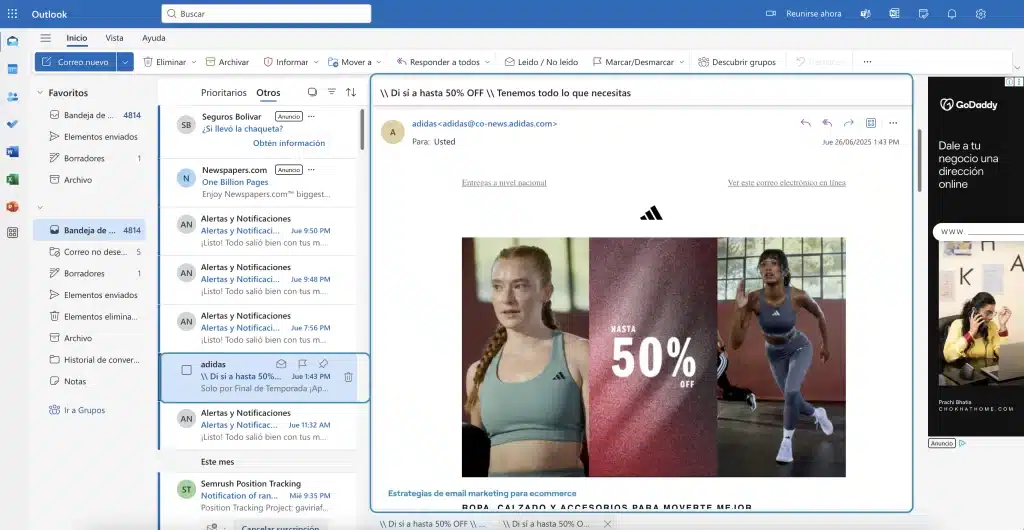Expand the Correo nuevo dropdown arrow

pos(125,62)
